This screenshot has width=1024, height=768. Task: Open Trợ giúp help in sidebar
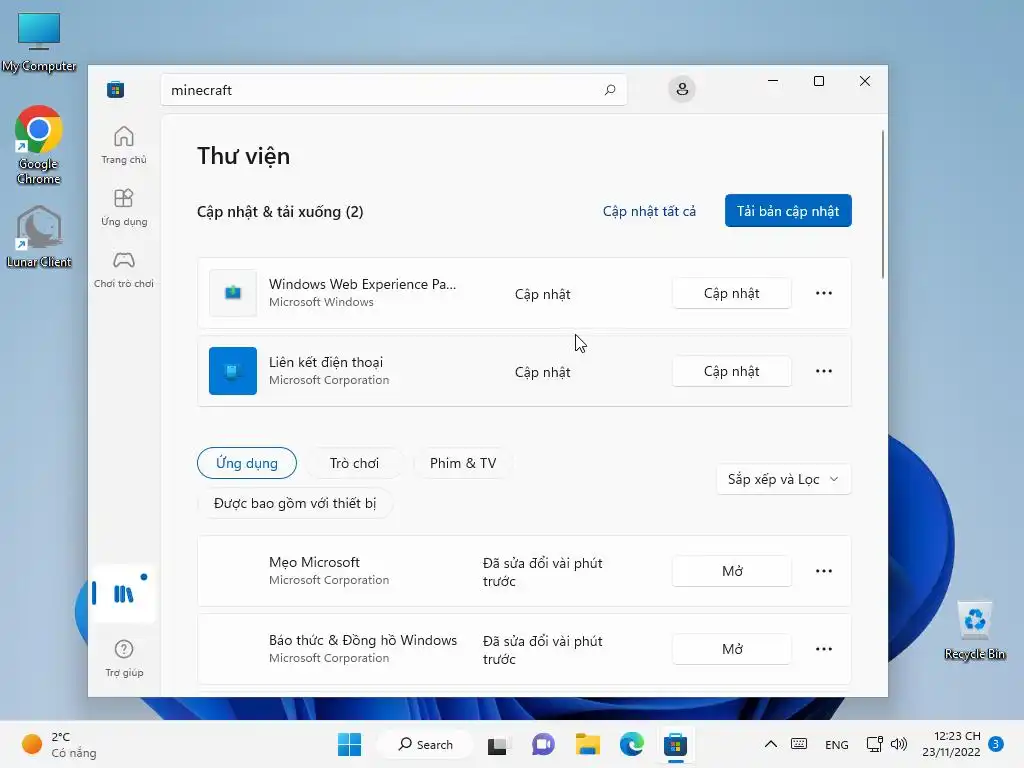[x=123, y=658]
